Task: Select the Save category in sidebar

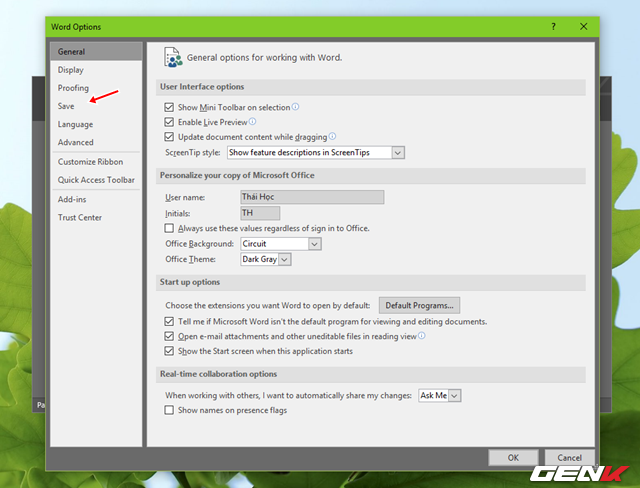Action: (66, 106)
